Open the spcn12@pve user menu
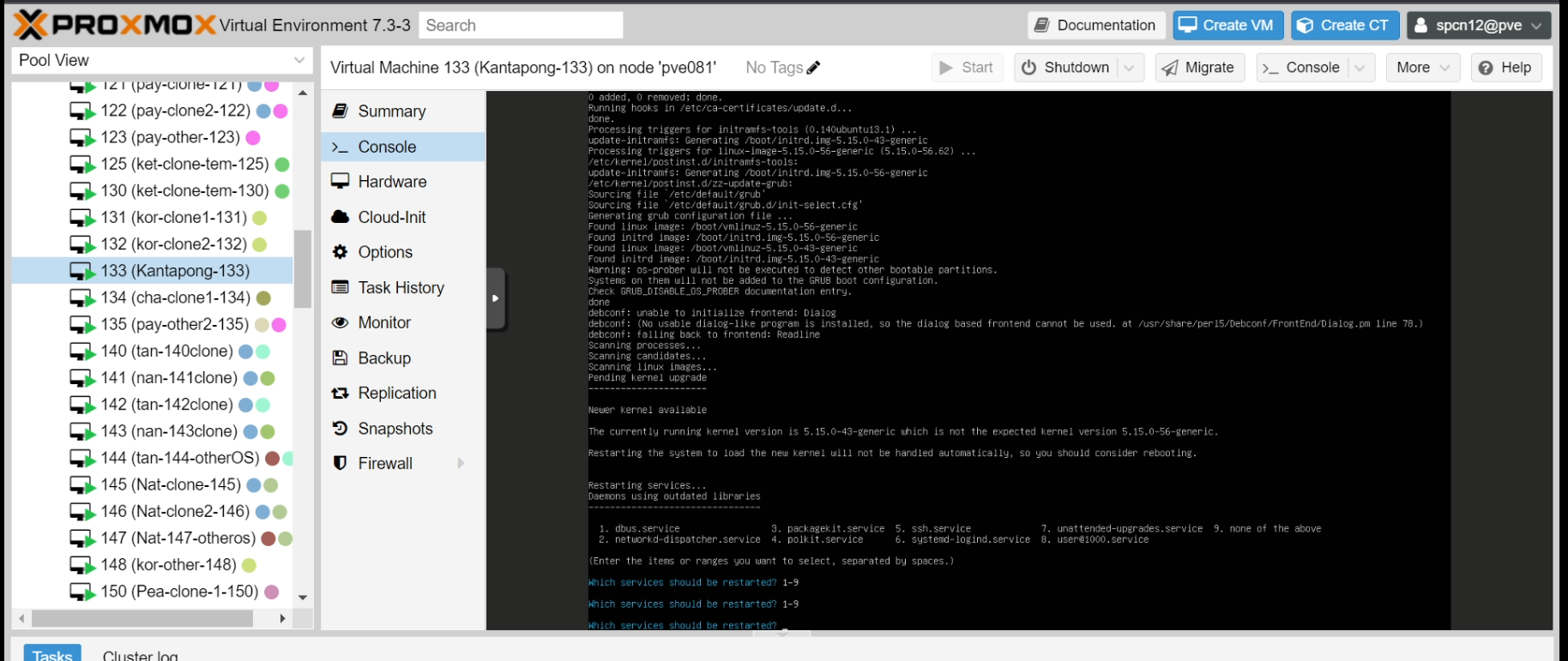The height and width of the screenshot is (661, 1568). pyautogui.click(x=1479, y=25)
